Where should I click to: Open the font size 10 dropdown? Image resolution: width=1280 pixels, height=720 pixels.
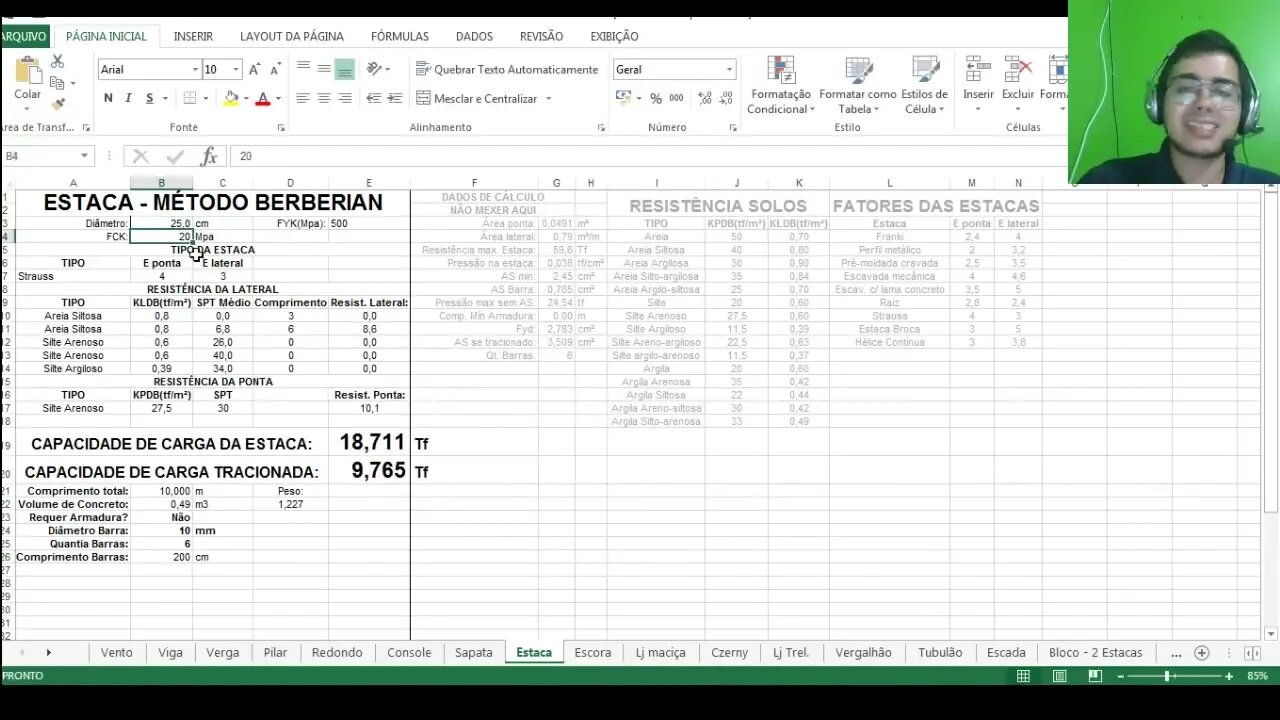[x=236, y=69]
